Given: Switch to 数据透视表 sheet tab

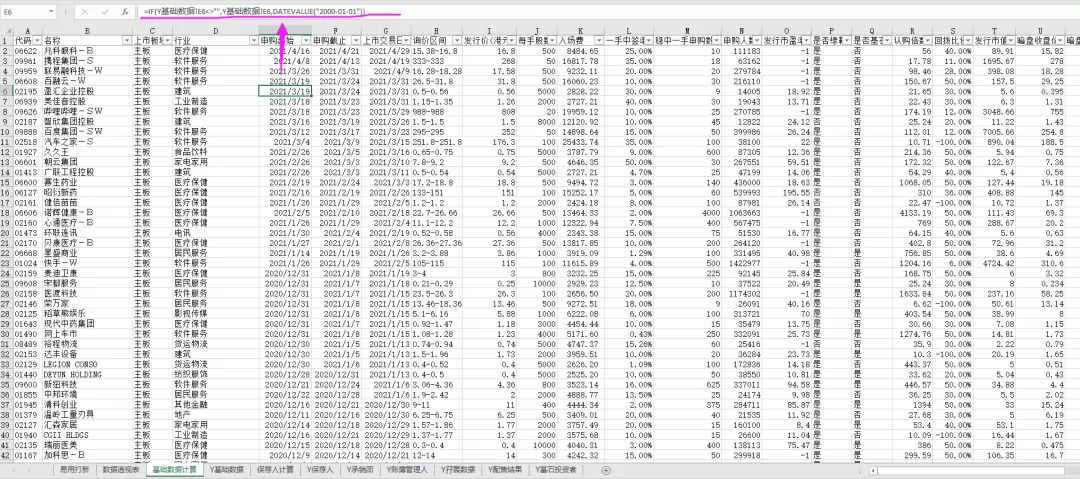Looking at the screenshot, I should tap(121, 470).
